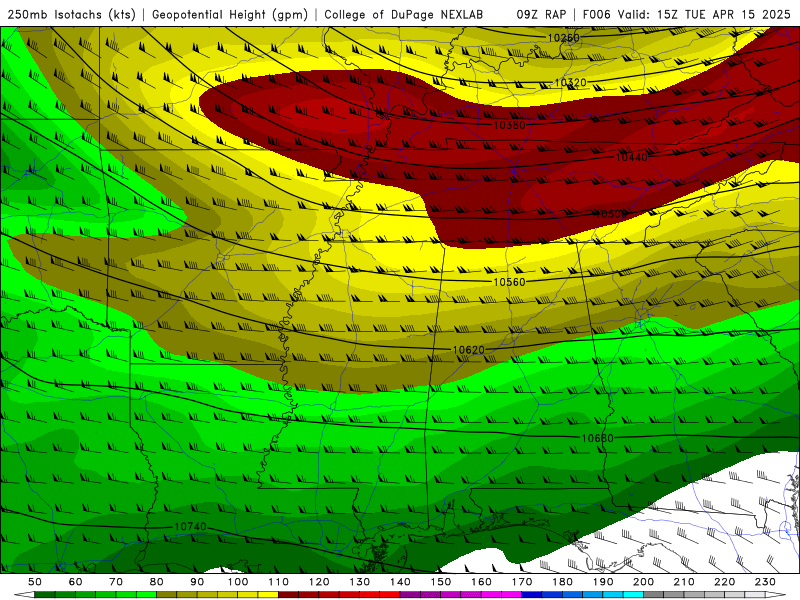
Task: Click the 150 value on the color scale
Action: (441, 582)
